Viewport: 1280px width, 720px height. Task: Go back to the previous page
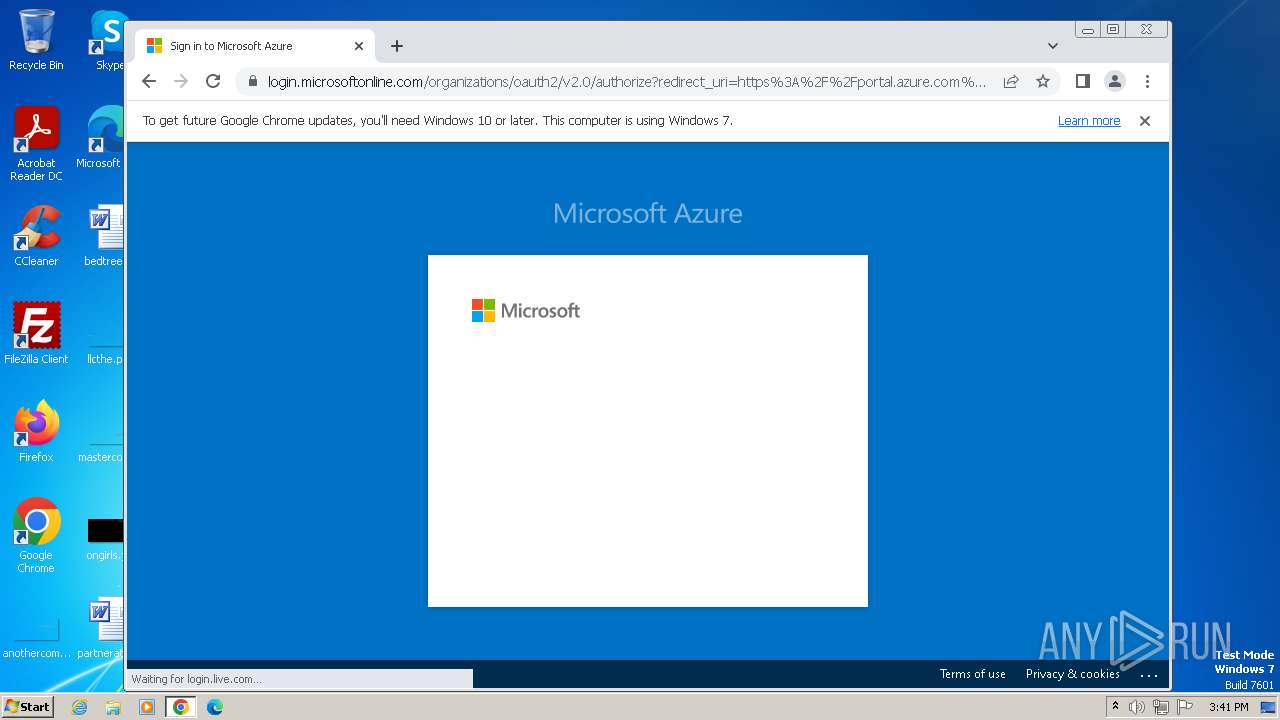[149, 81]
